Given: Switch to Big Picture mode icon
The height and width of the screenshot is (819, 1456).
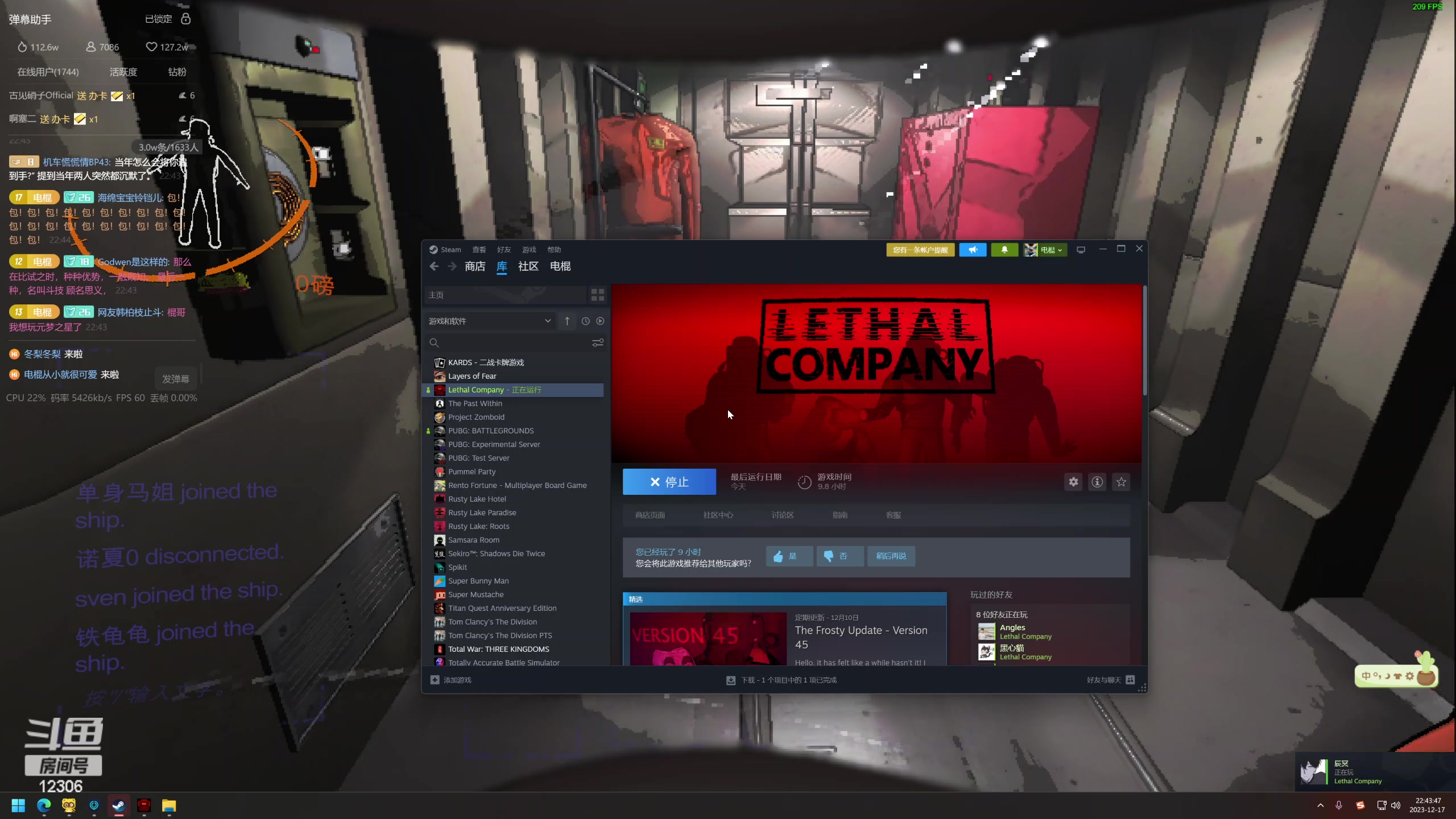Looking at the screenshot, I should pos(1081,250).
